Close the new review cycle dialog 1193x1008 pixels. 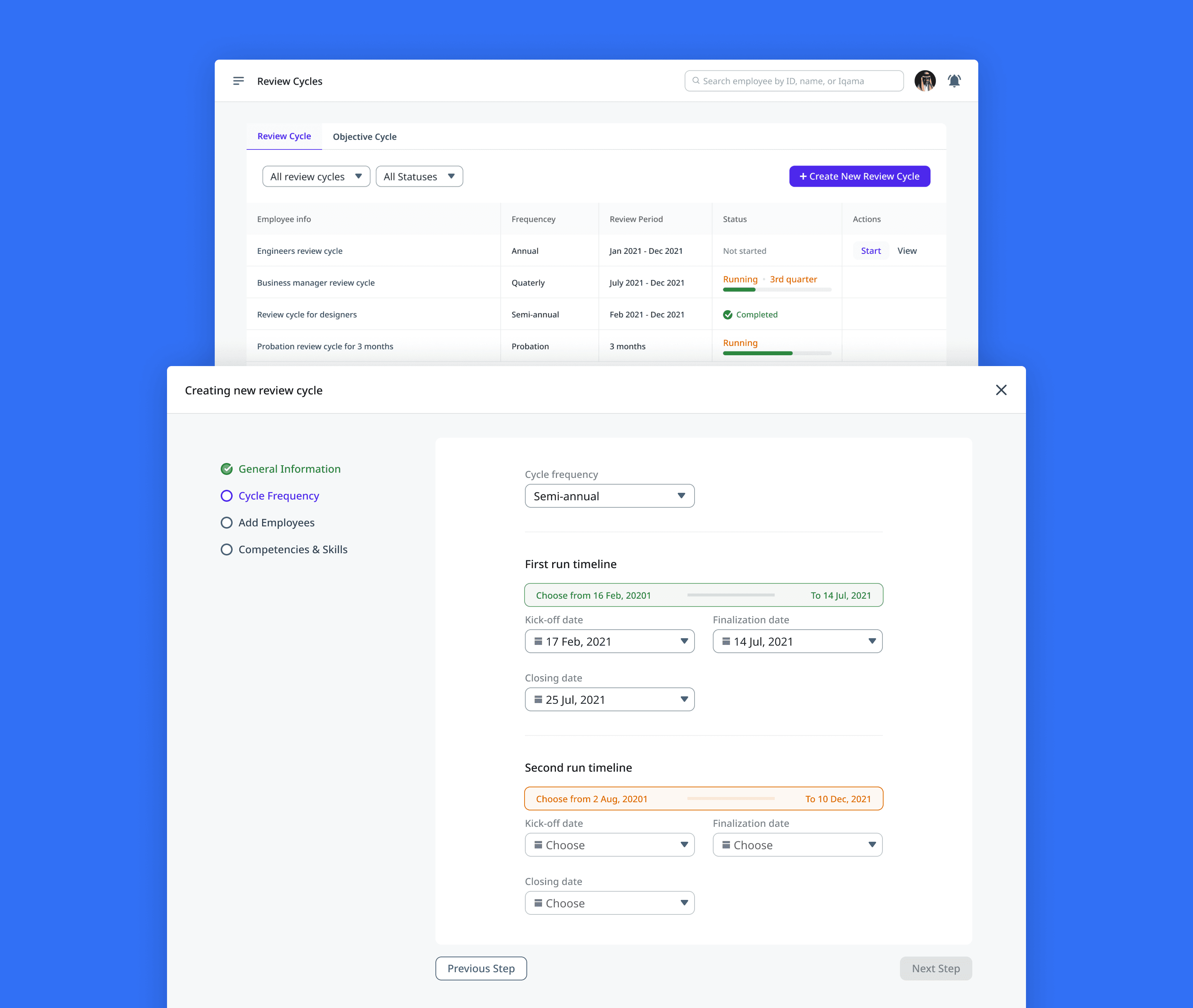pos(1001,390)
